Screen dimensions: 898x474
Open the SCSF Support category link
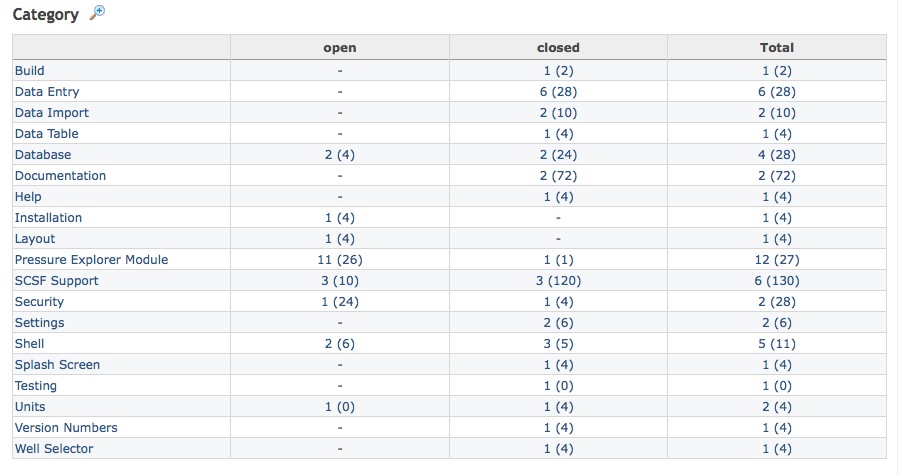point(57,281)
